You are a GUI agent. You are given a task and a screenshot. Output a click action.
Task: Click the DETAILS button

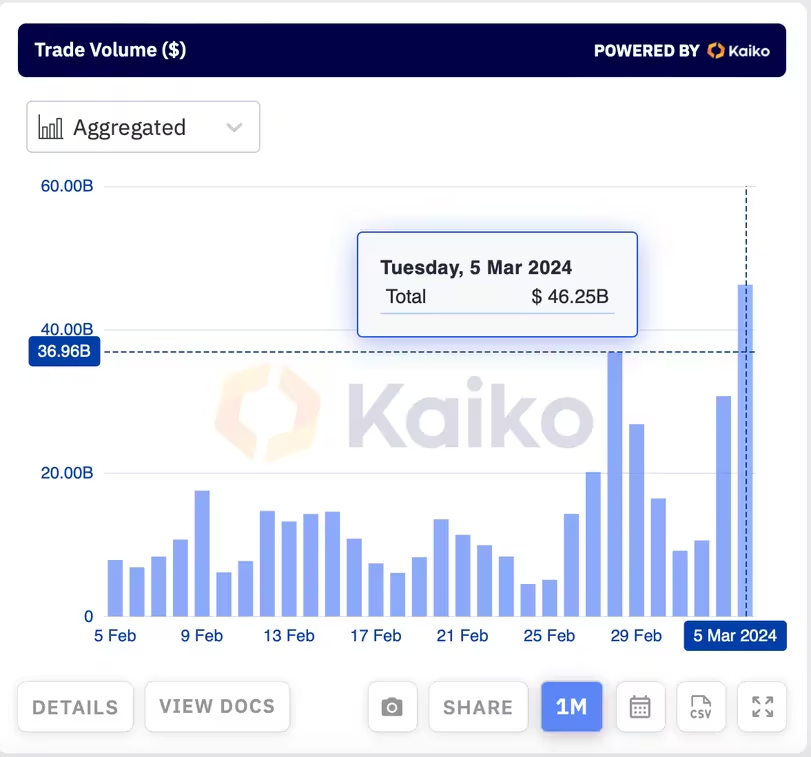tap(76, 707)
